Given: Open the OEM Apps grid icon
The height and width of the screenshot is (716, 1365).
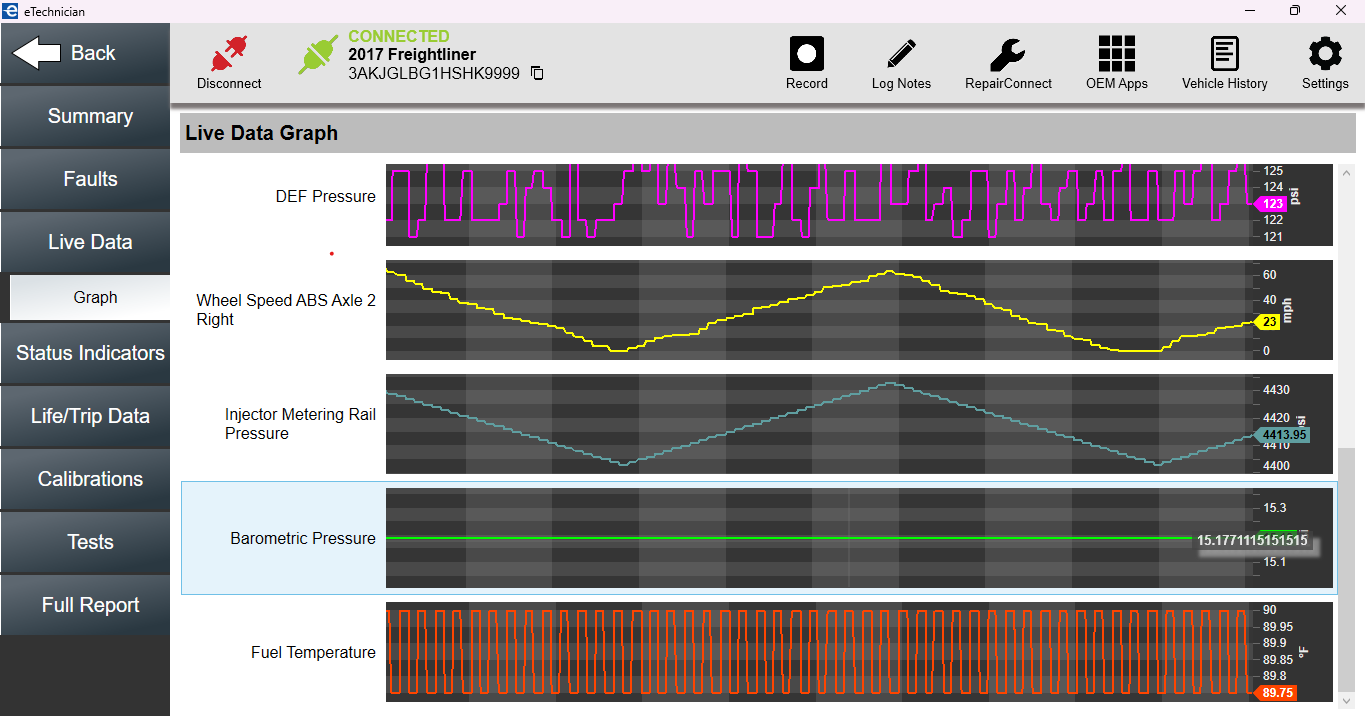Looking at the screenshot, I should 1117,53.
